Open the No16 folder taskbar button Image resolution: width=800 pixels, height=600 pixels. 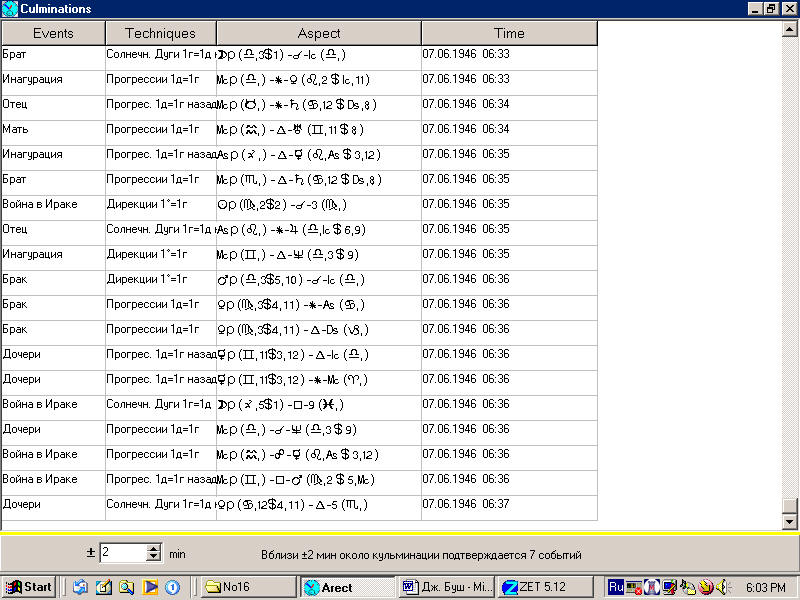click(x=246, y=587)
